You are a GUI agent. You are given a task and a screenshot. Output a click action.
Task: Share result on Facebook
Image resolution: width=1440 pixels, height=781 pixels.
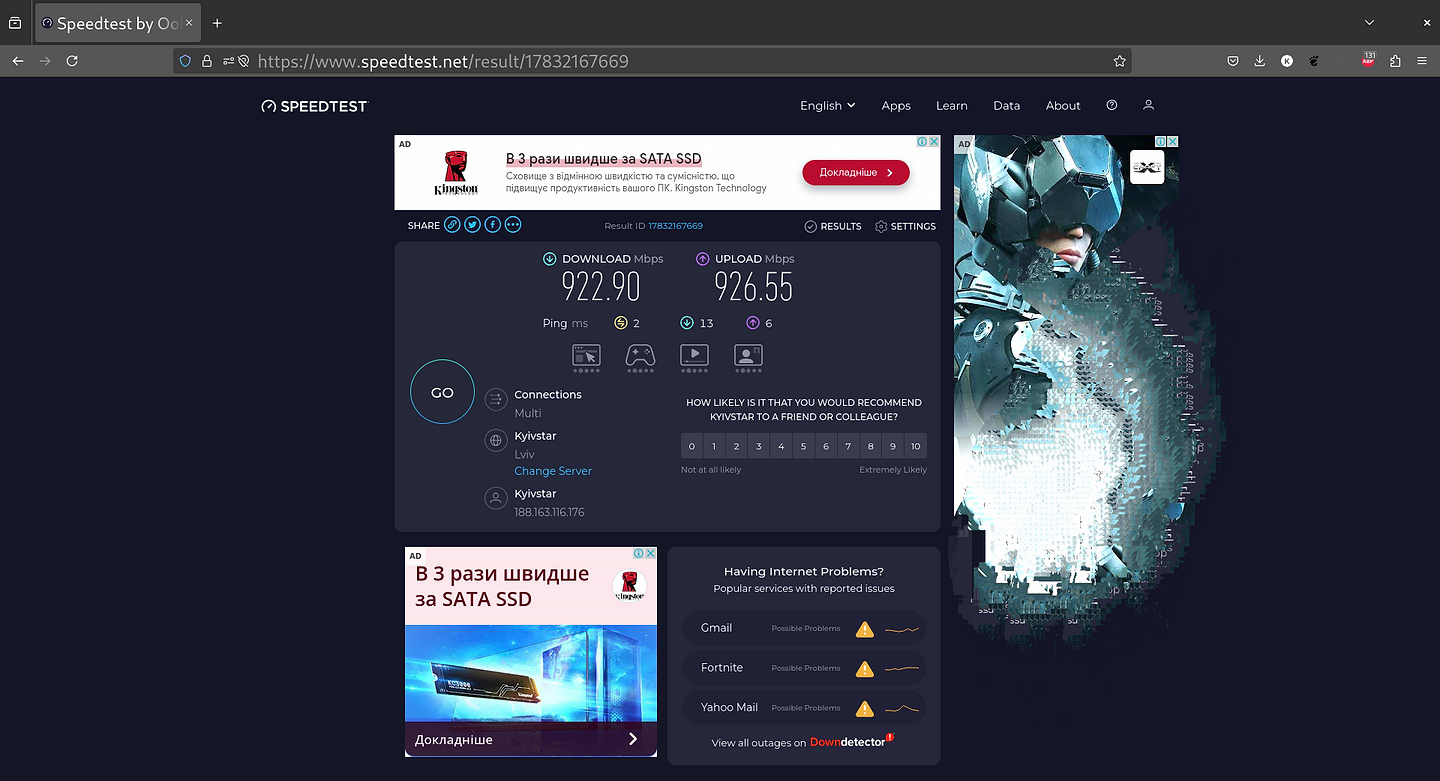pos(493,225)
